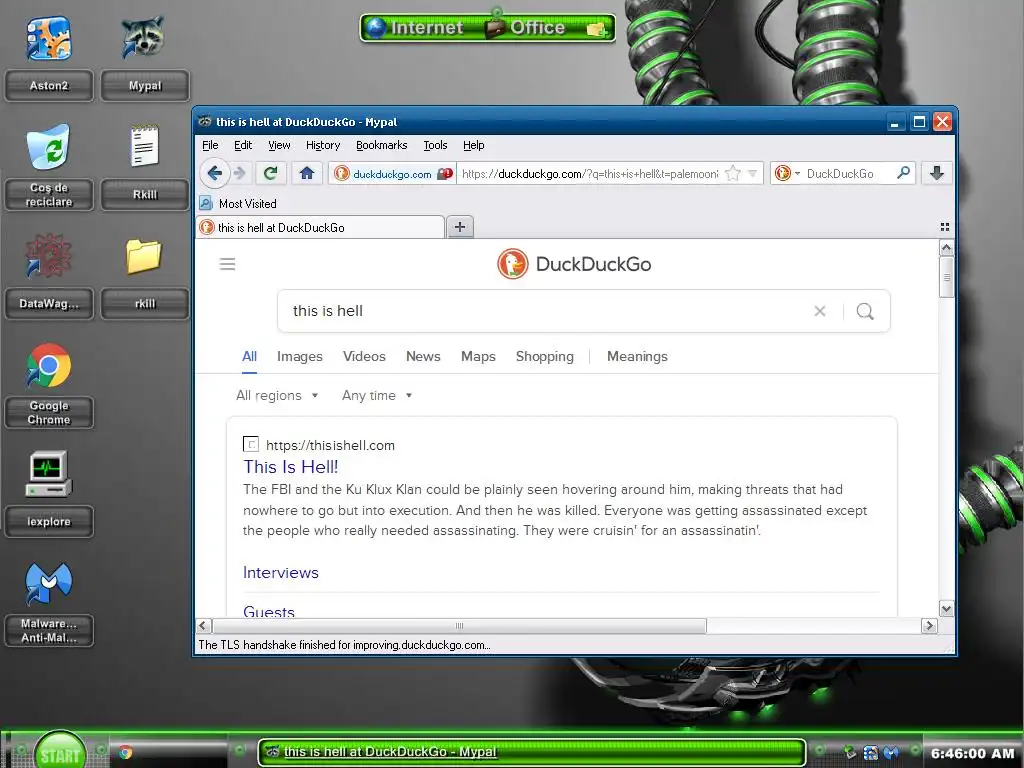1024x768 pixels.
Task: Expand the All regions filter dropdown
Action: [277, 395]
